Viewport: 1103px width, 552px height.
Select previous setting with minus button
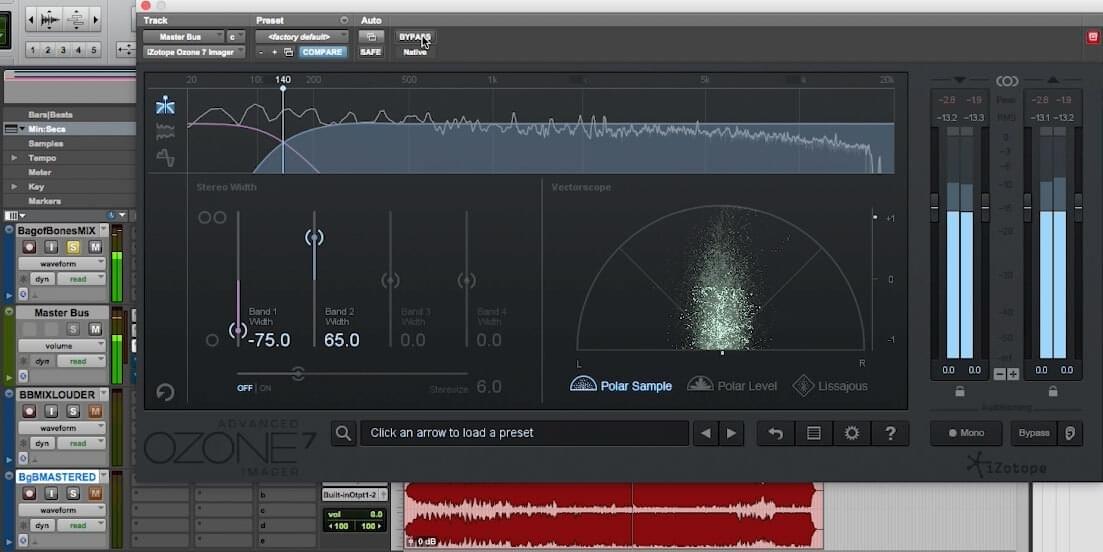[261, 52]
